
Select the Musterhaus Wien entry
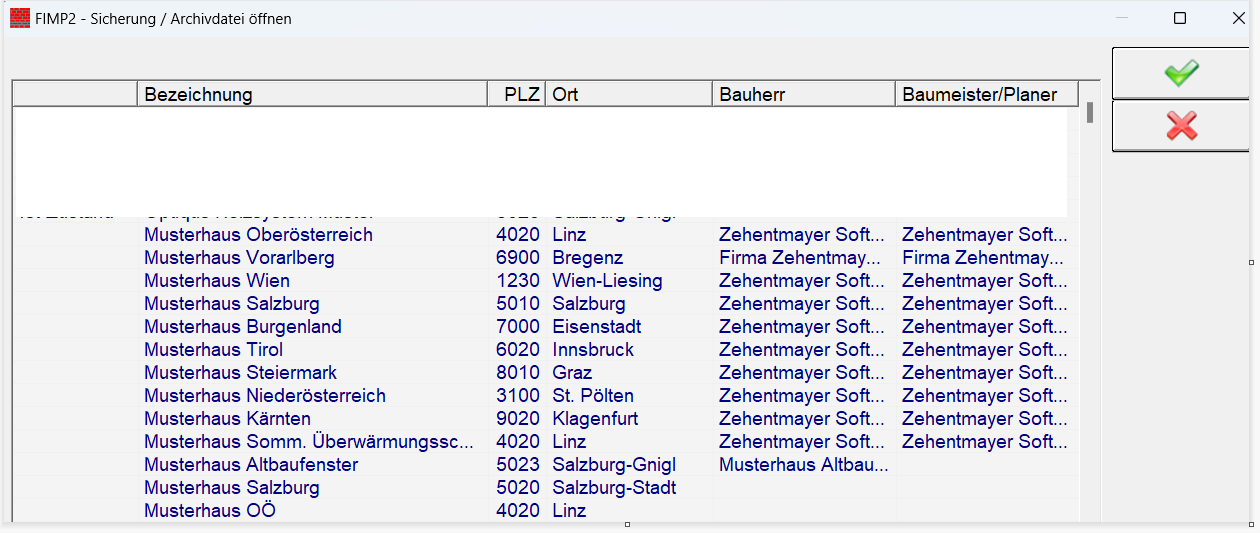tap(217, 281)
